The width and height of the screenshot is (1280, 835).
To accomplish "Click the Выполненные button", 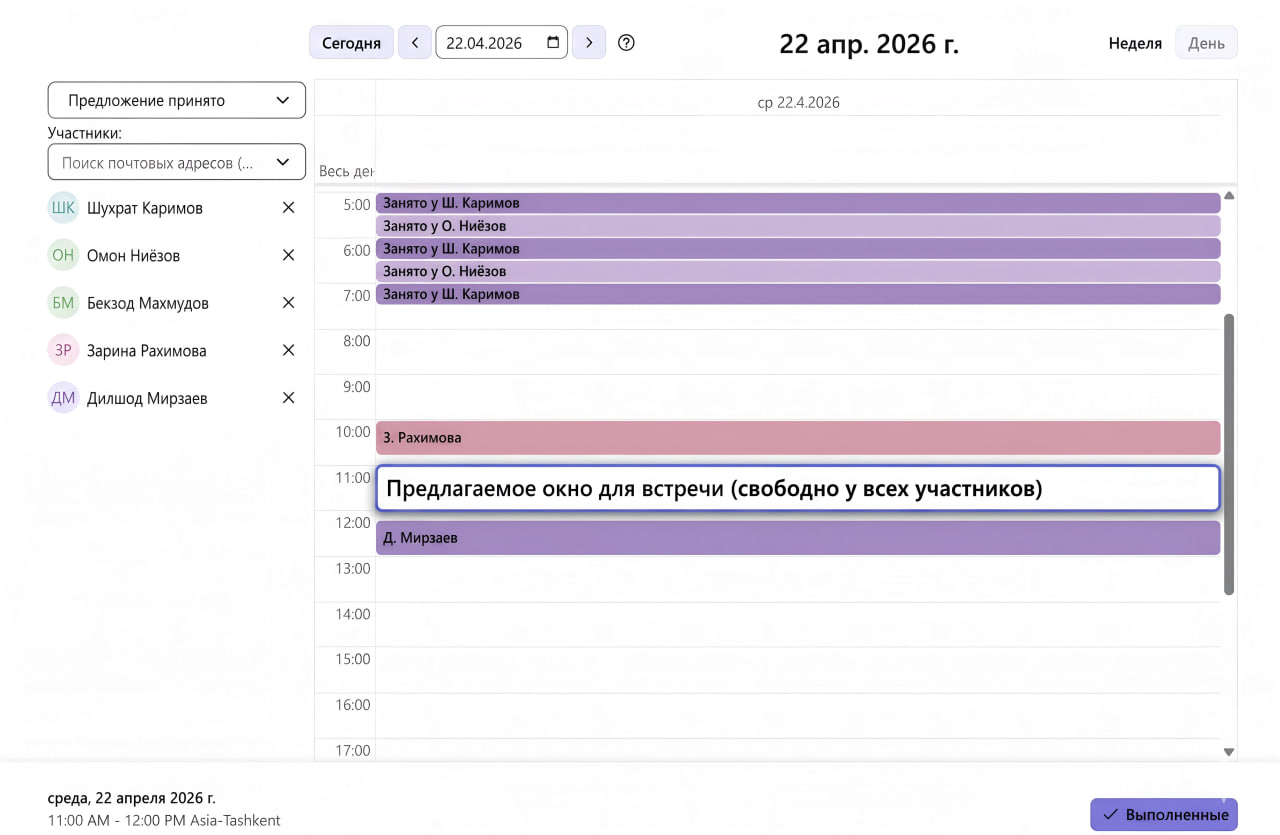I will 1164,814.
